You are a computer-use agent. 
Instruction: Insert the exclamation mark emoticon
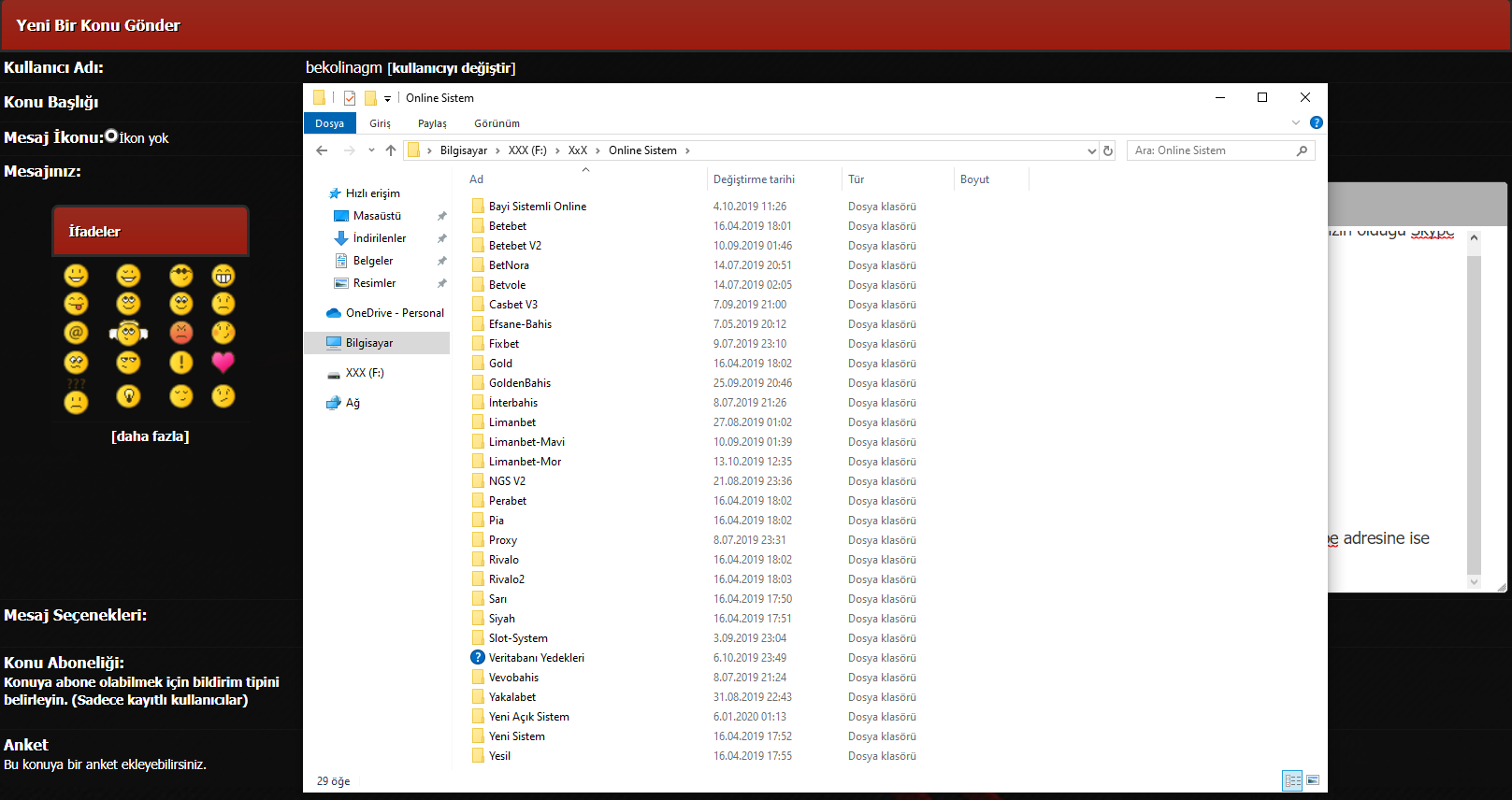[x=181, y=363]
